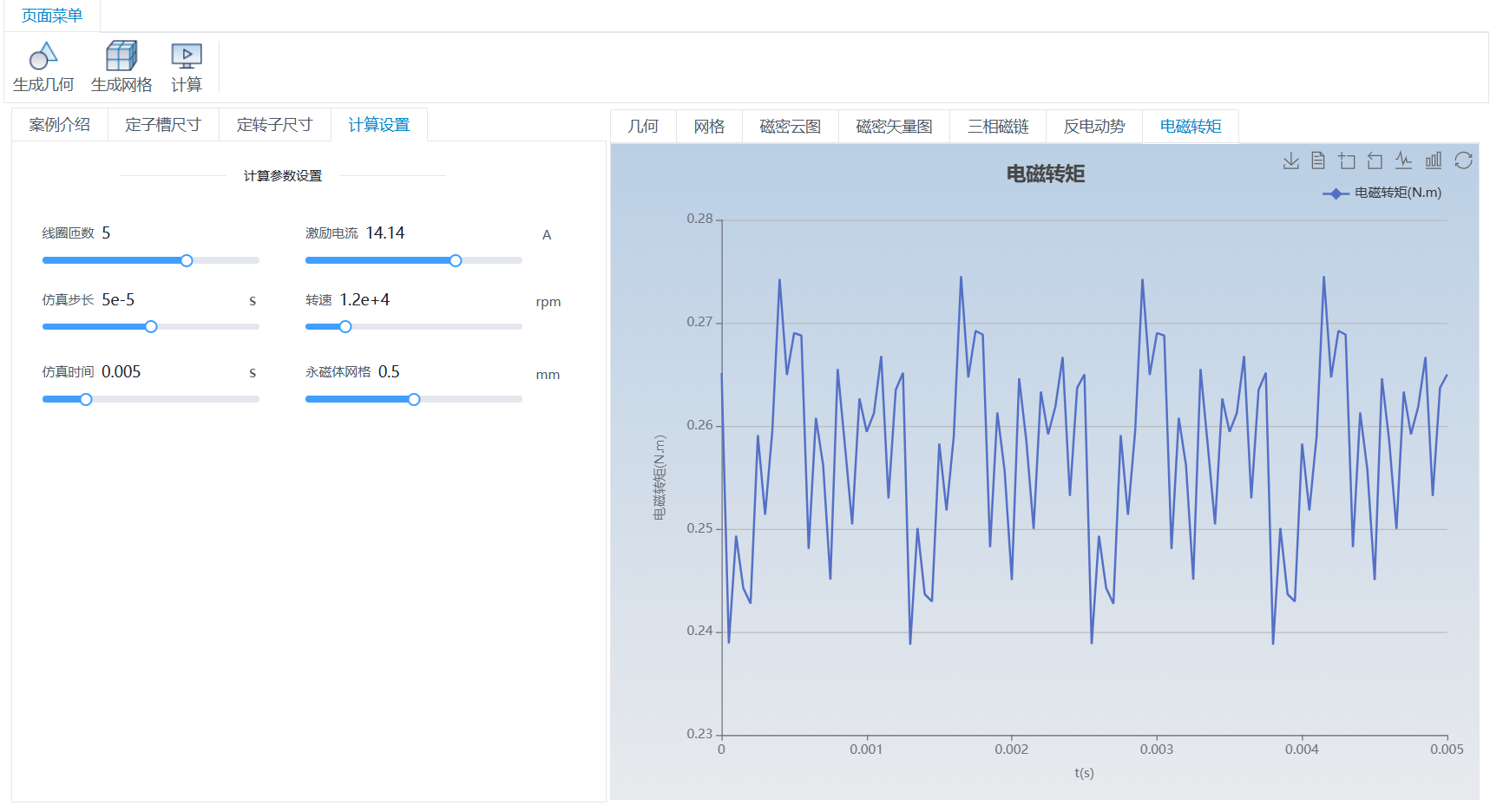
Task: Click the y-axis label 电磁转矩(N.m)
Action: click(660, 477)
